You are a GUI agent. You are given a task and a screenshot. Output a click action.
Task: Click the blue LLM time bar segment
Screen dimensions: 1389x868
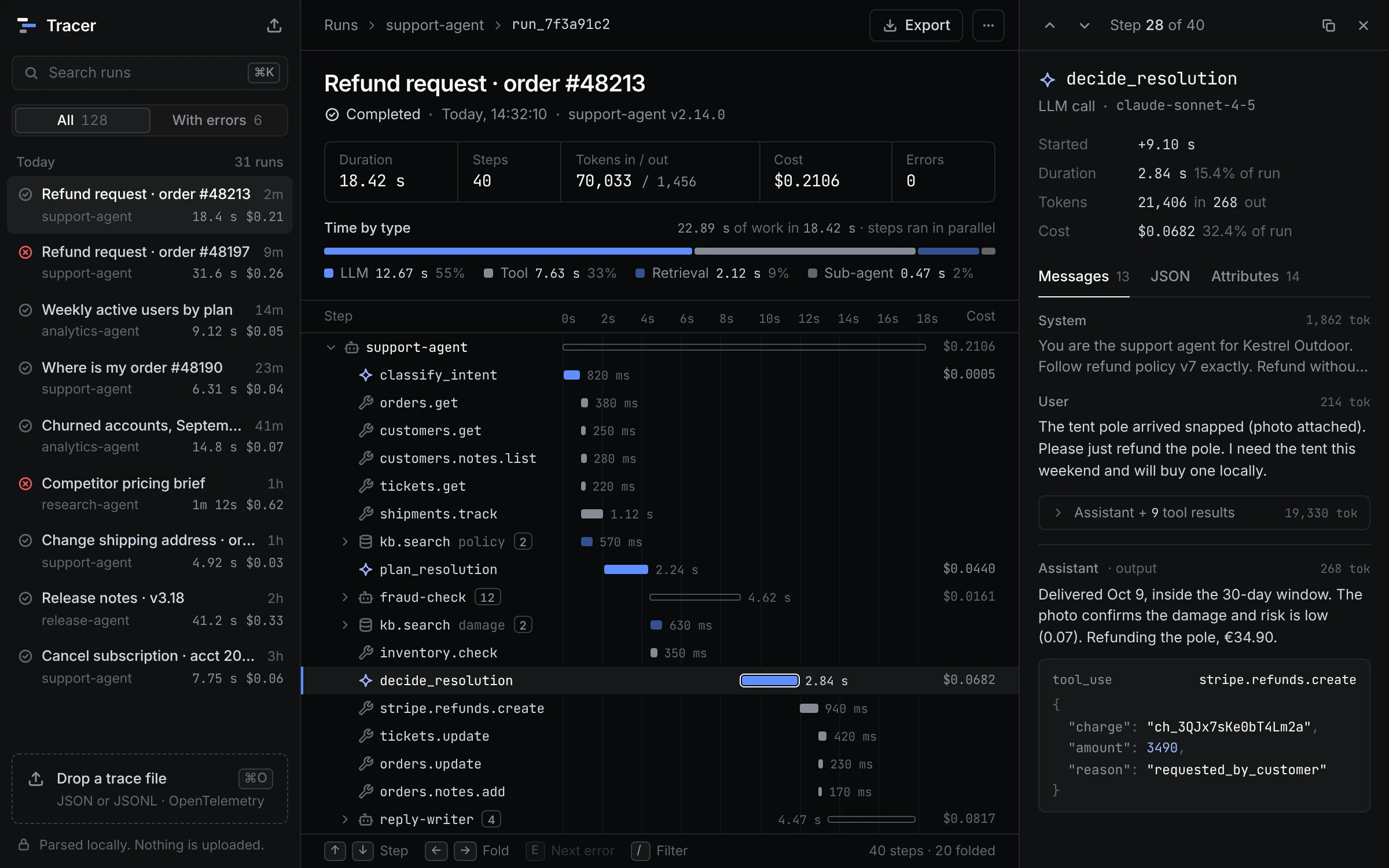pyautogui.click(x=508, y=251)
